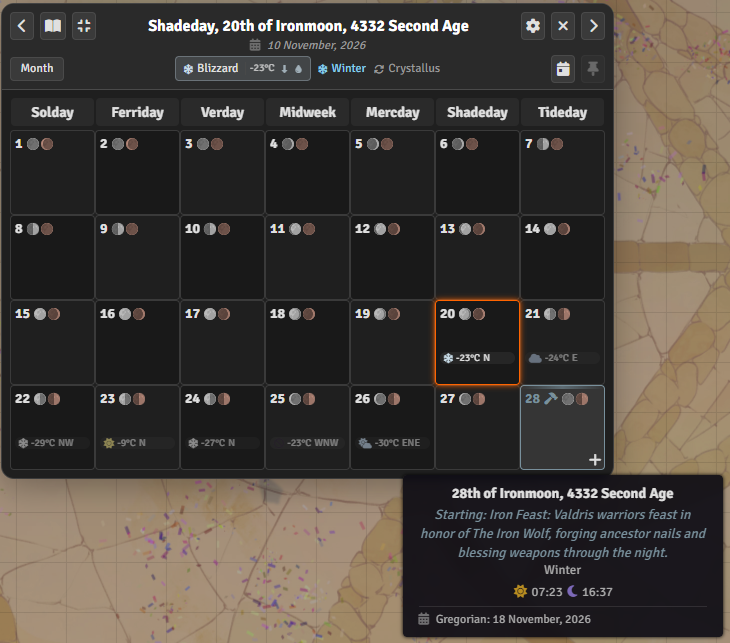Click the brown half moon icon on day 21

click(564, 314)
